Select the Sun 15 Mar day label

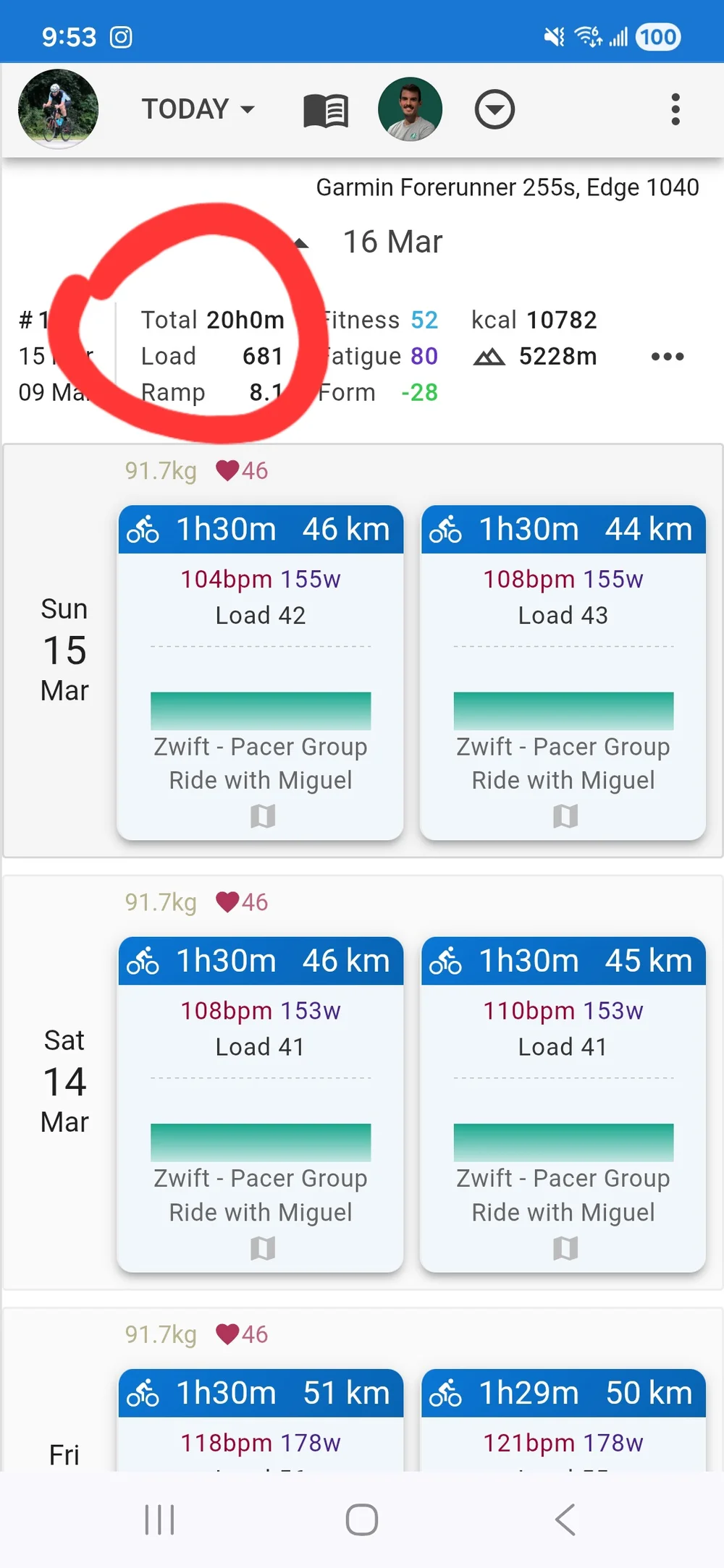coord(64,650)
